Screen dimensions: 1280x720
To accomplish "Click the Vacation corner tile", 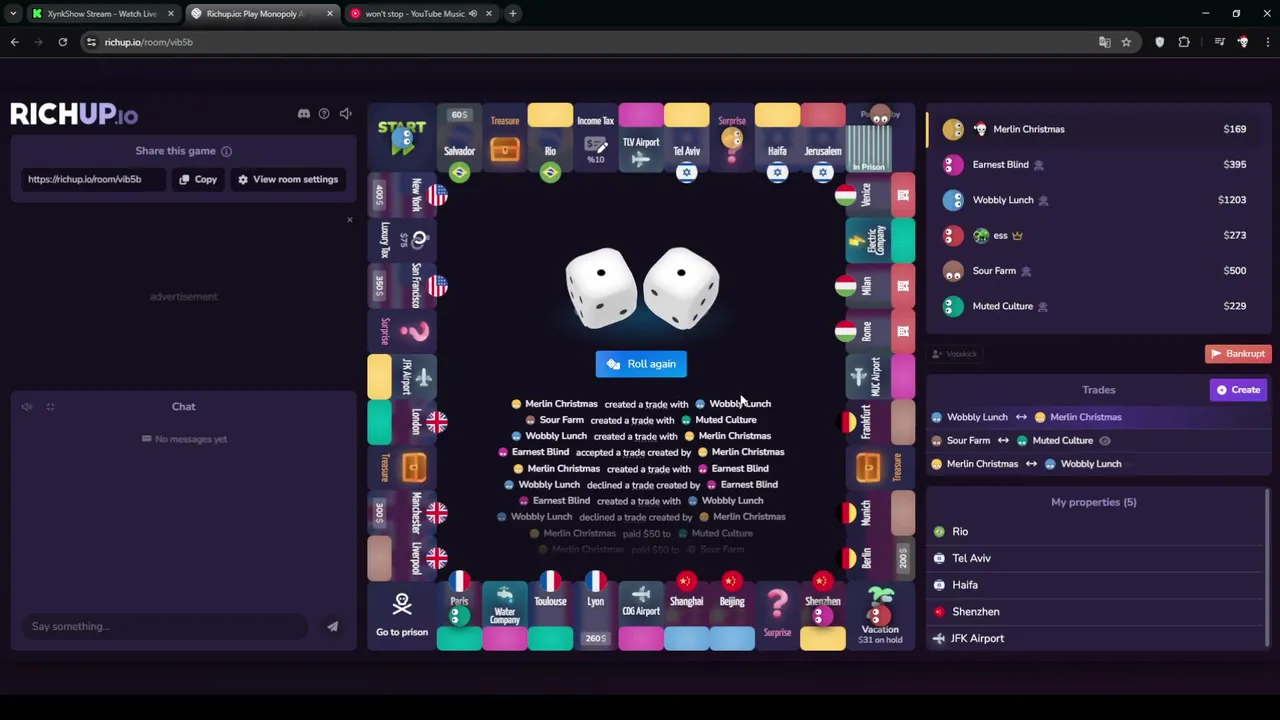I will coord(880,616).
